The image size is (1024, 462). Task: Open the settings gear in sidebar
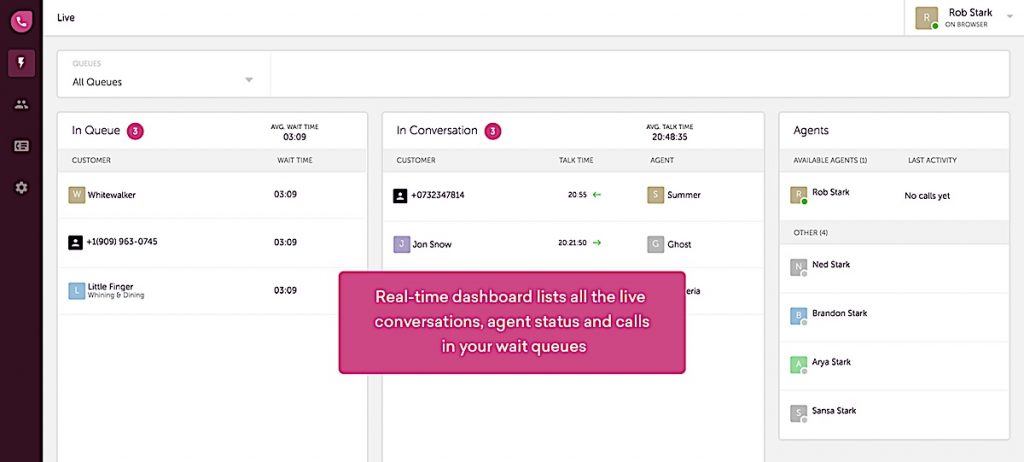tap(21, 187)
